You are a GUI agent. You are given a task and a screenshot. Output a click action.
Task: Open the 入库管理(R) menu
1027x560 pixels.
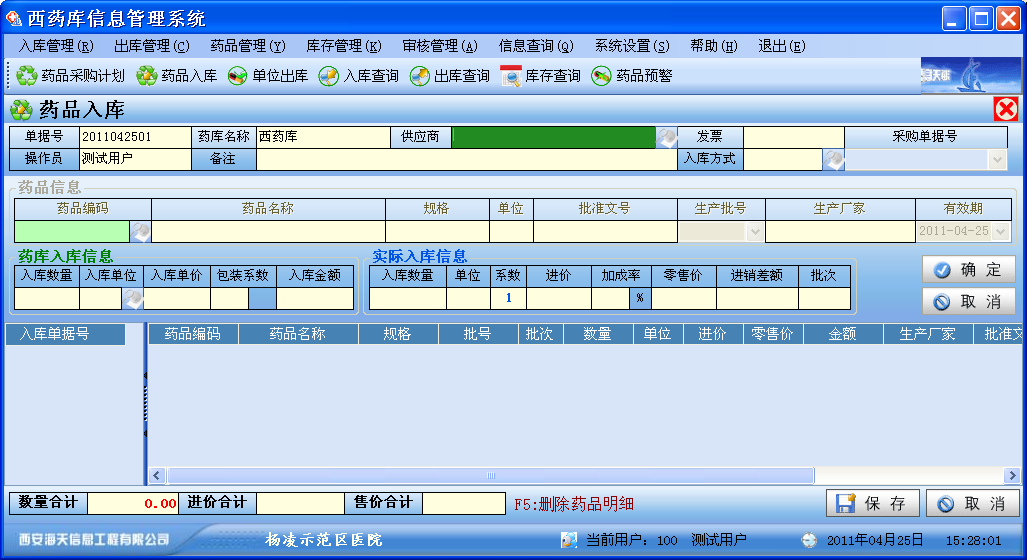click(x=56, y=46)
